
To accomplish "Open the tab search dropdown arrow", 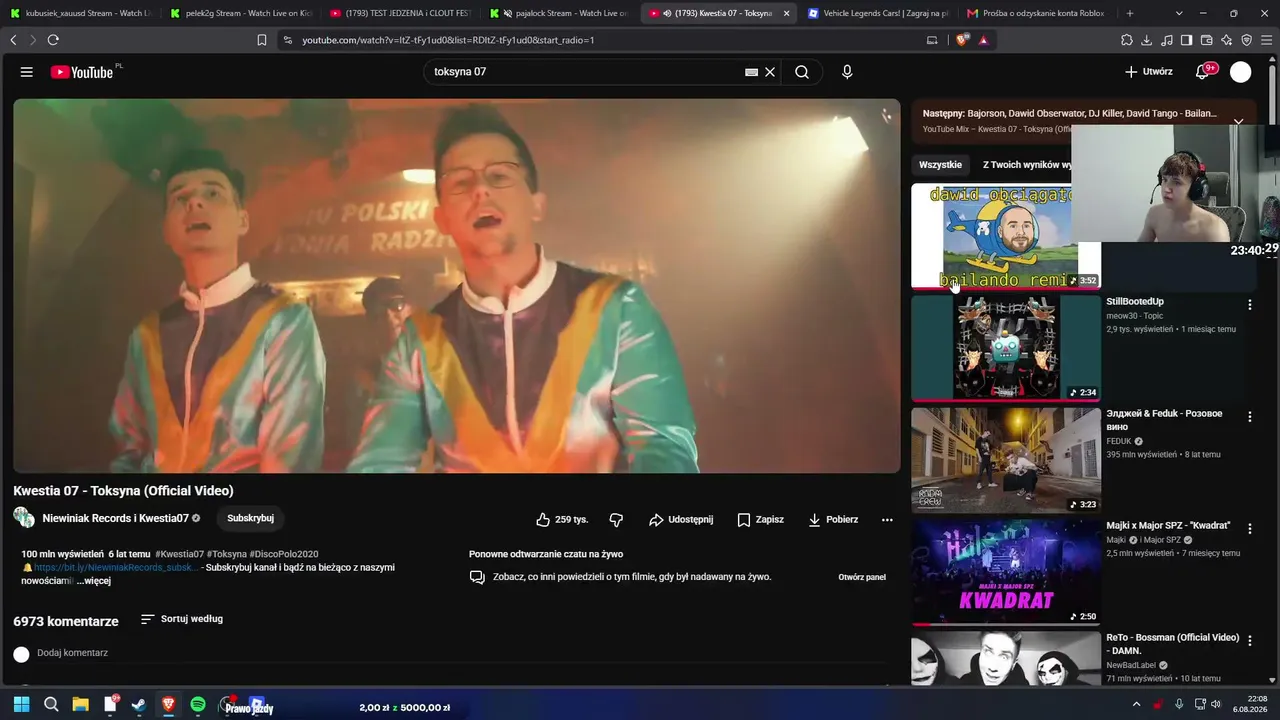I will [x=1179, y=13].
